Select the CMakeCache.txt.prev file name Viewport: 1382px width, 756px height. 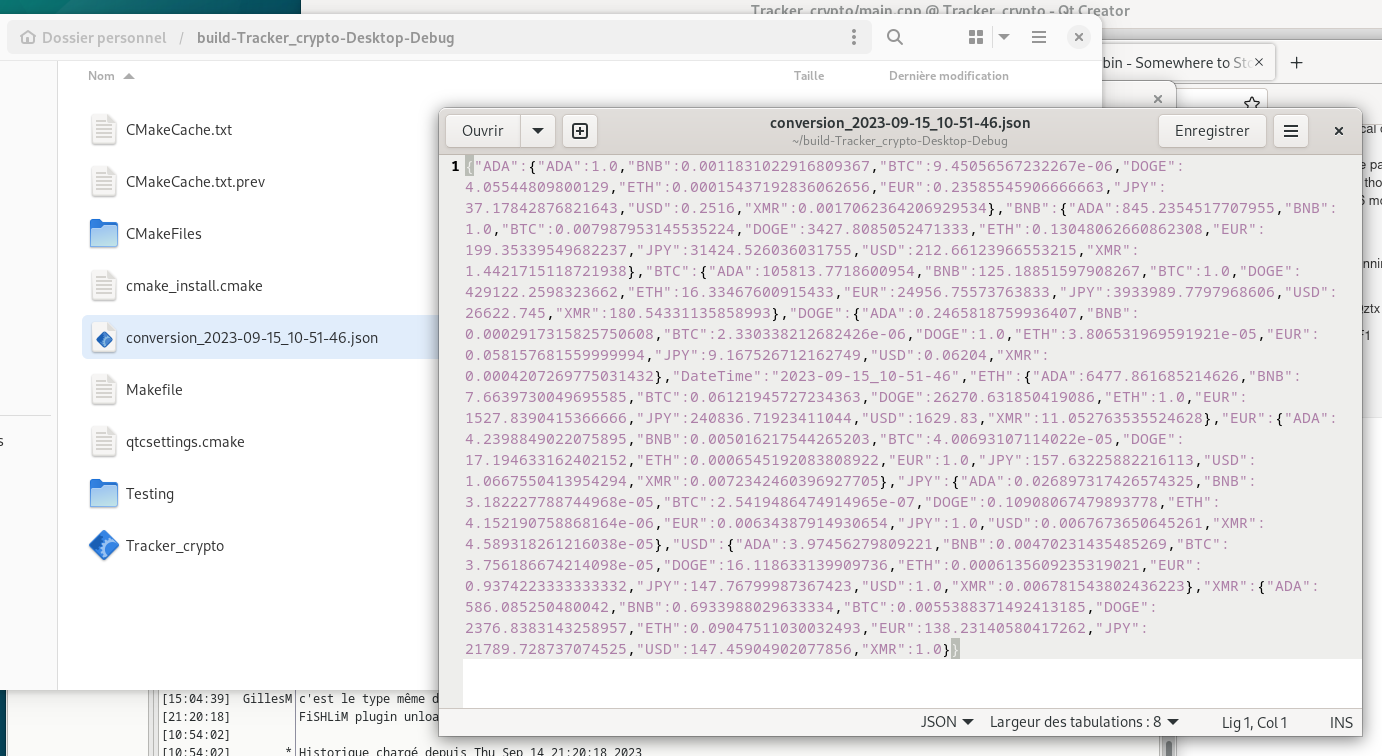[x=195, y=182]
